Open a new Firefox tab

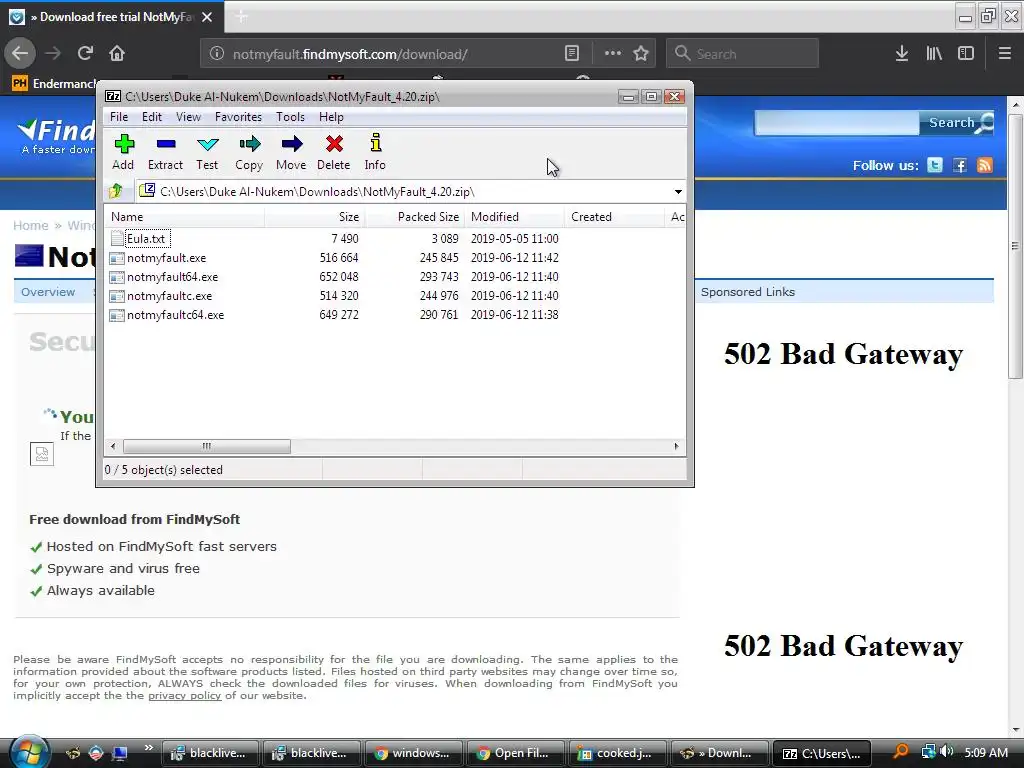pyautogui.click(x=241, y=17)
